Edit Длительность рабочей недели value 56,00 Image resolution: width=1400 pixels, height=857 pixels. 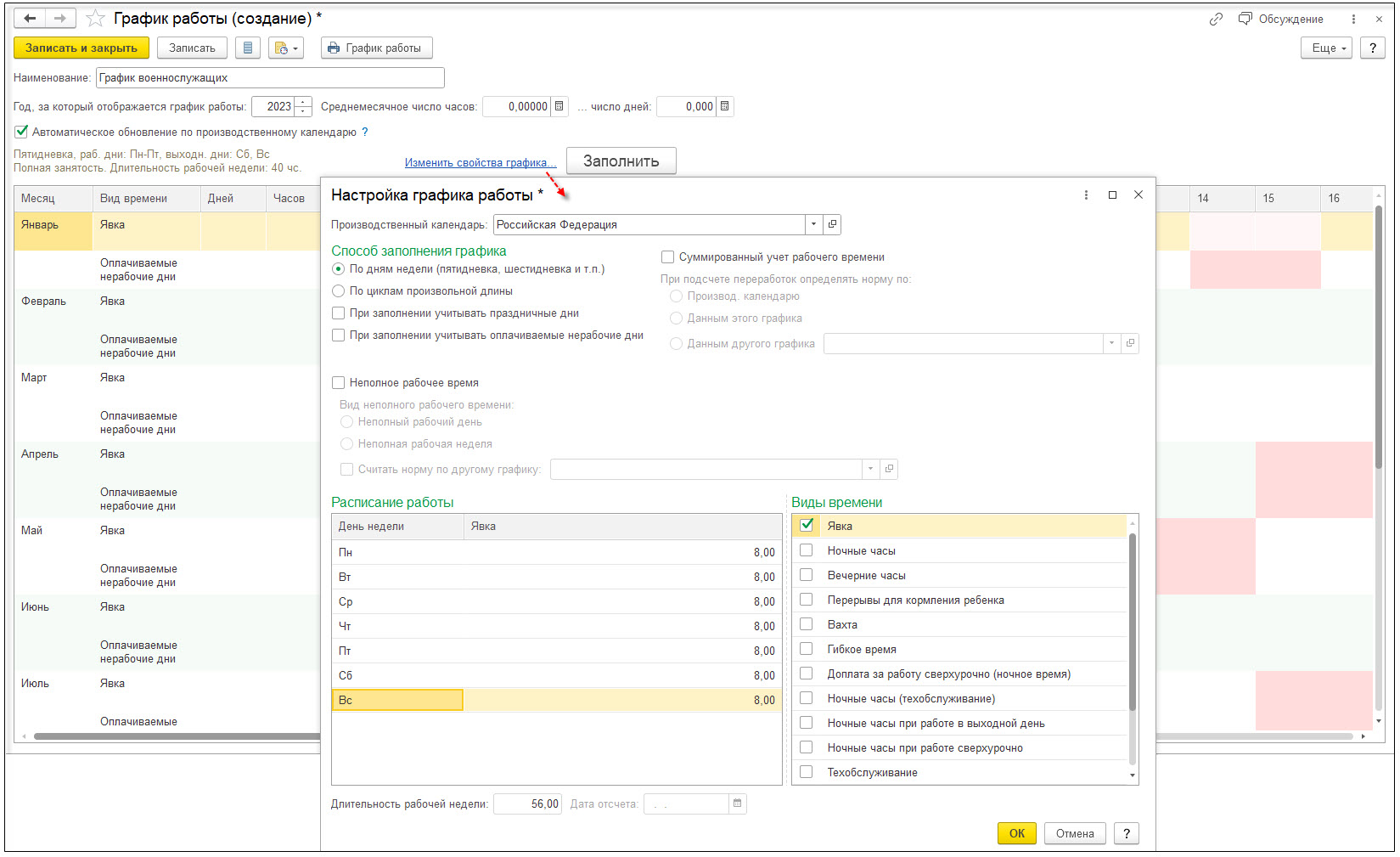(x=527, y=803)
